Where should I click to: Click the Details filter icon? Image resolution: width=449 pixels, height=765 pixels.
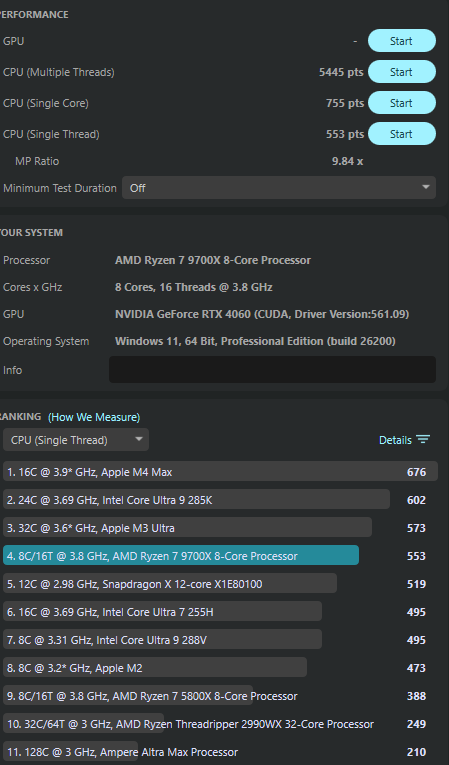[423, 440]
